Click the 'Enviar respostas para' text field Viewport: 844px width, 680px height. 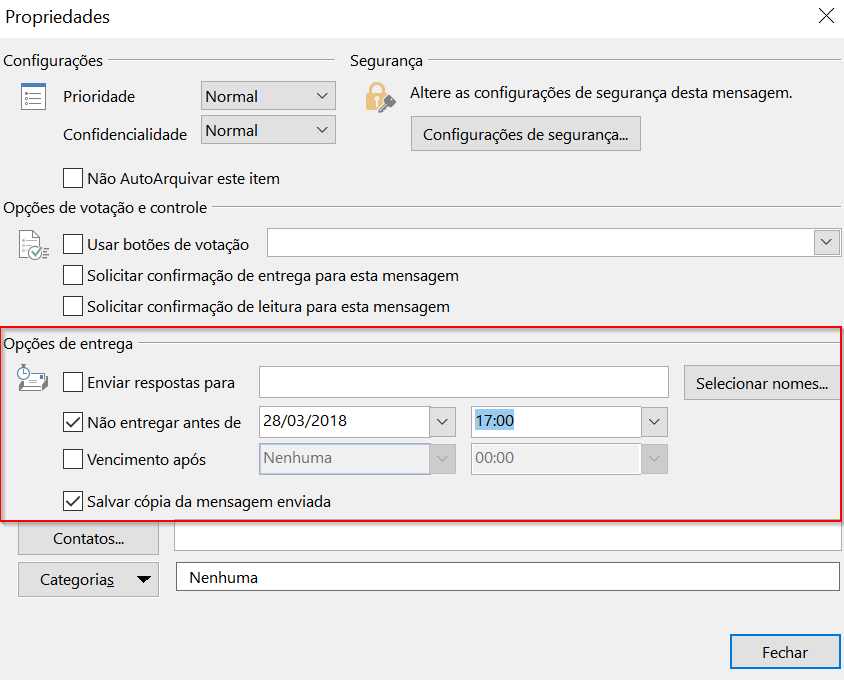pos(463,382)
